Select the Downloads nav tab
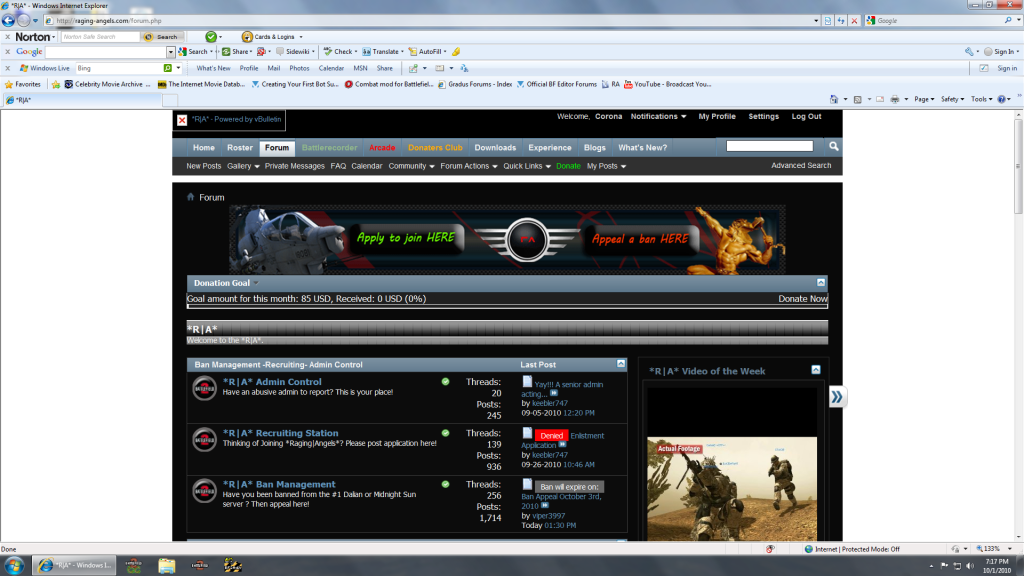 (495, 148)
